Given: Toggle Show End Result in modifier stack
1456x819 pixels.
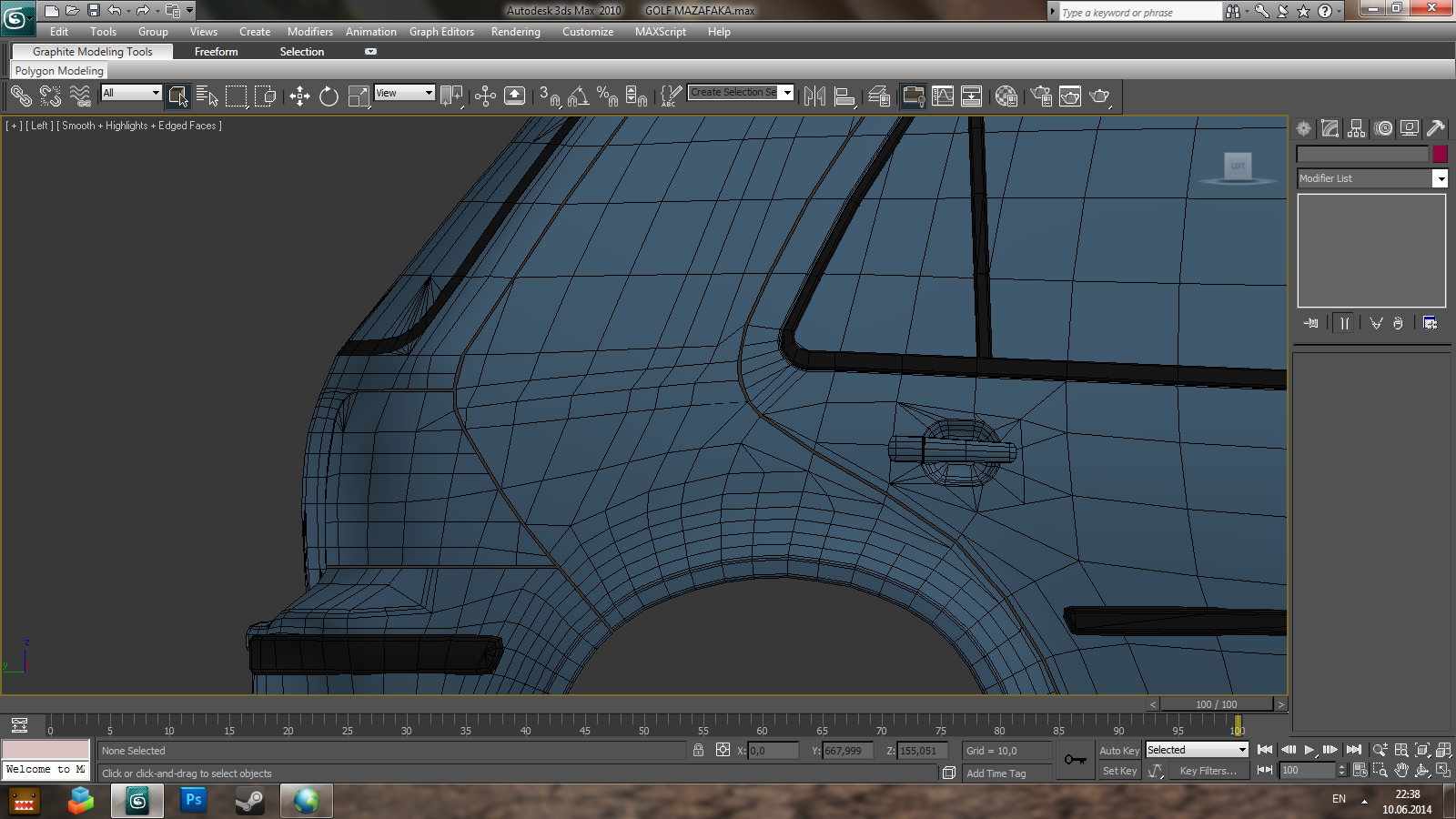Looking at the screenshot, I should pos(1344,323).
